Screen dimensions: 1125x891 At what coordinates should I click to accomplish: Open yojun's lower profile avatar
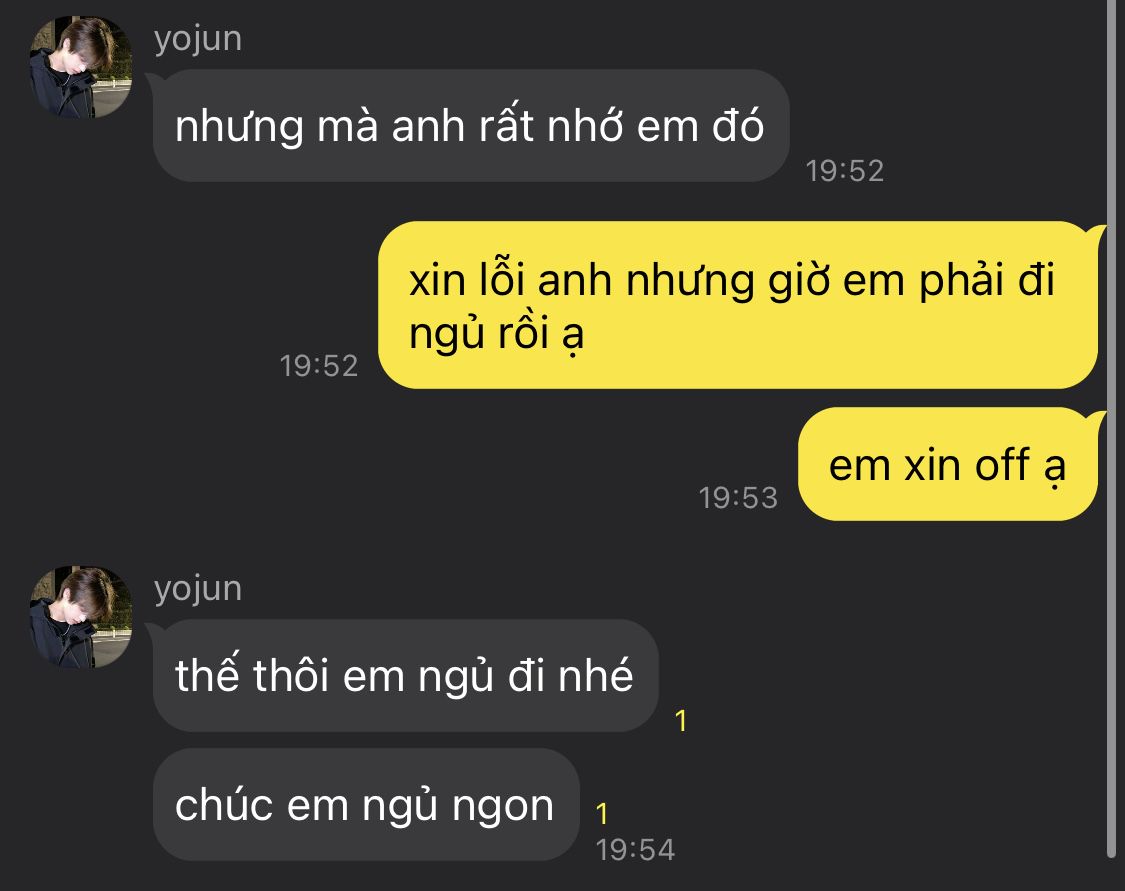point(80,617)
